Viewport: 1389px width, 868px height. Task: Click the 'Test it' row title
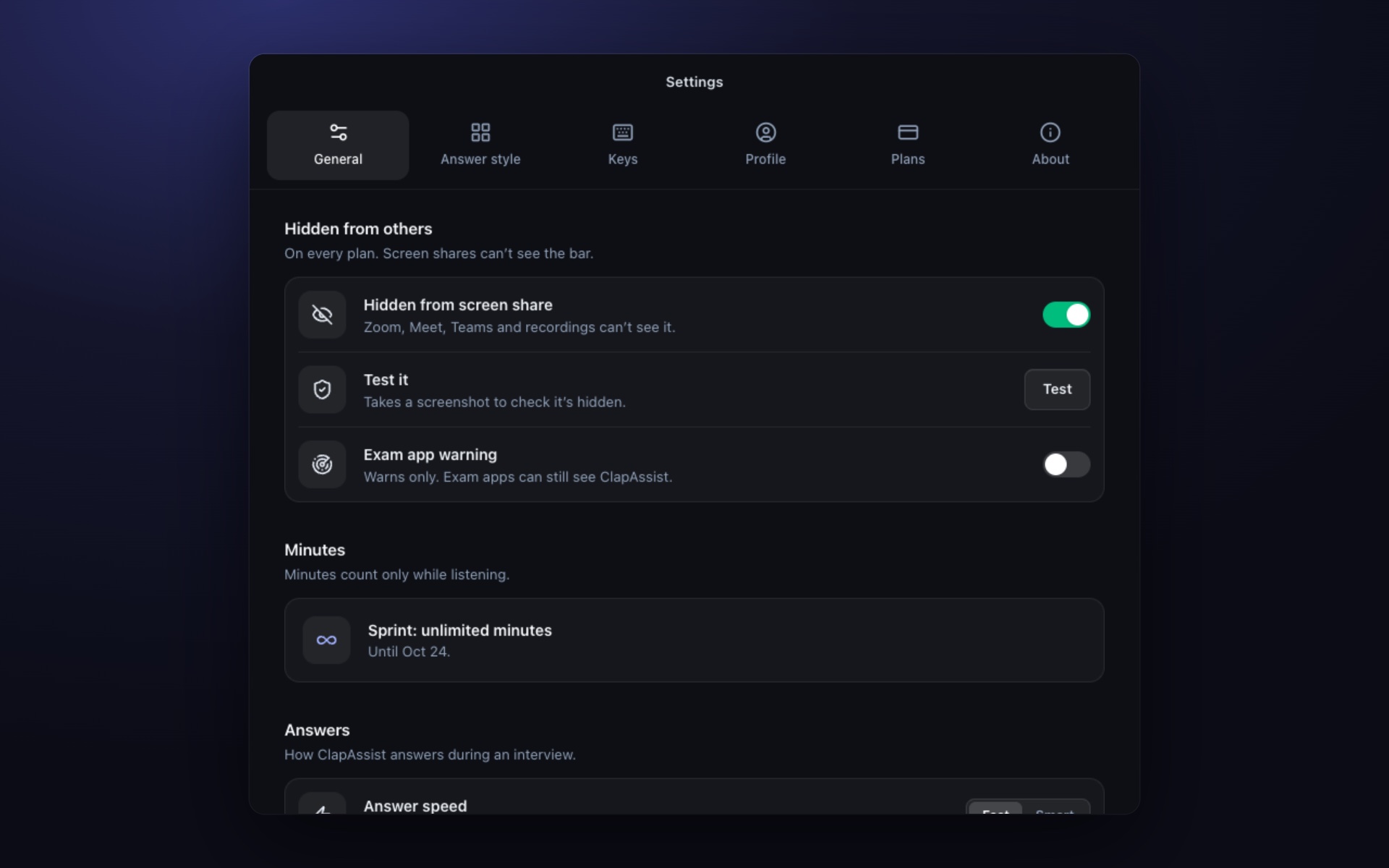tap(386, 380)
